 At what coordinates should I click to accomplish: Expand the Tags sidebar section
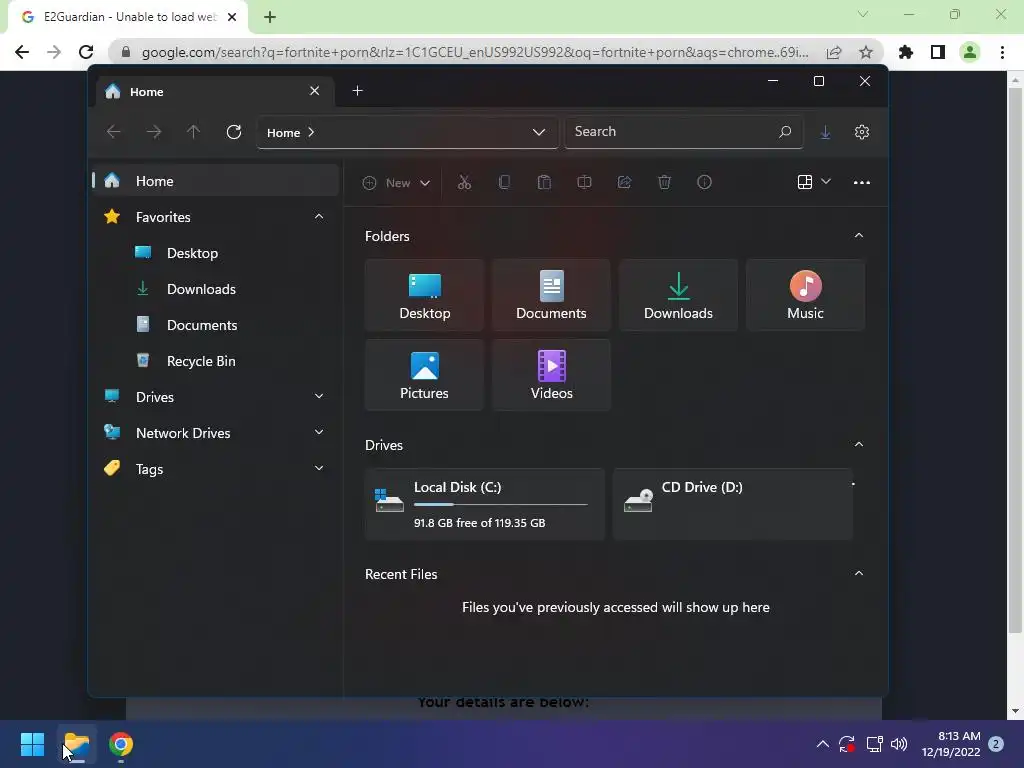point(319,468)
